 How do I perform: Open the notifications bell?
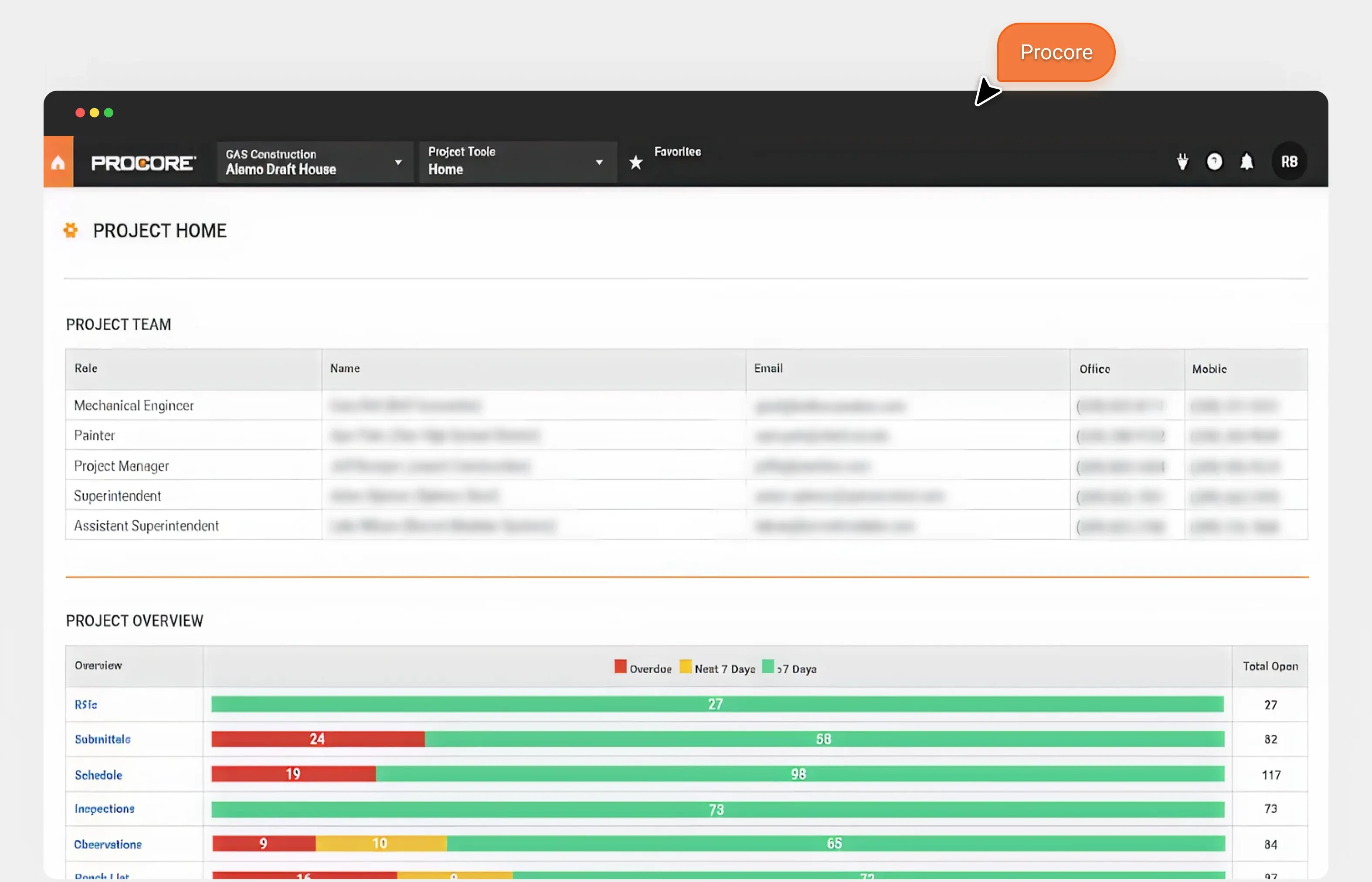[1246, 162]
